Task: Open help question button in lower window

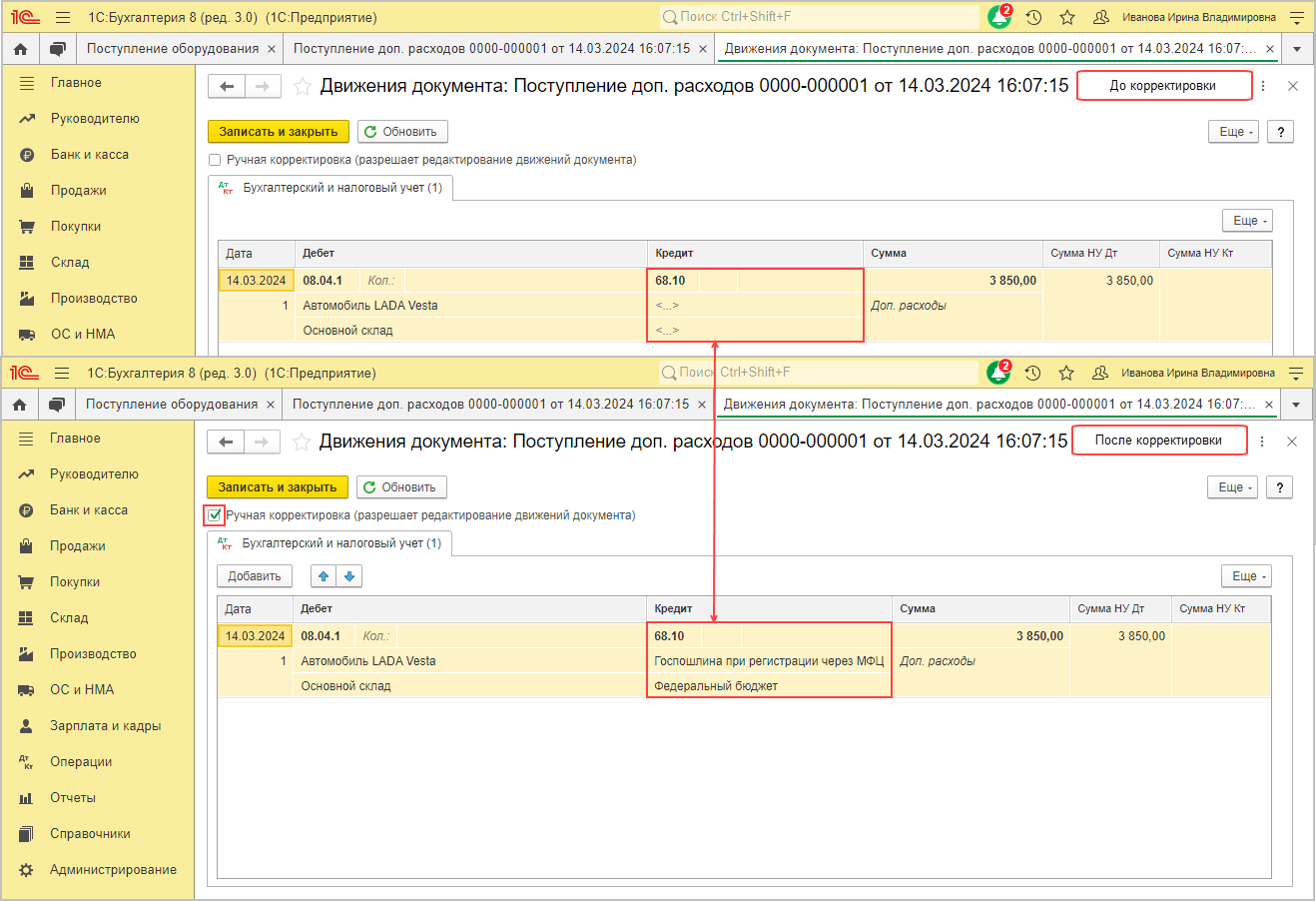Action: pos(1279,487)
